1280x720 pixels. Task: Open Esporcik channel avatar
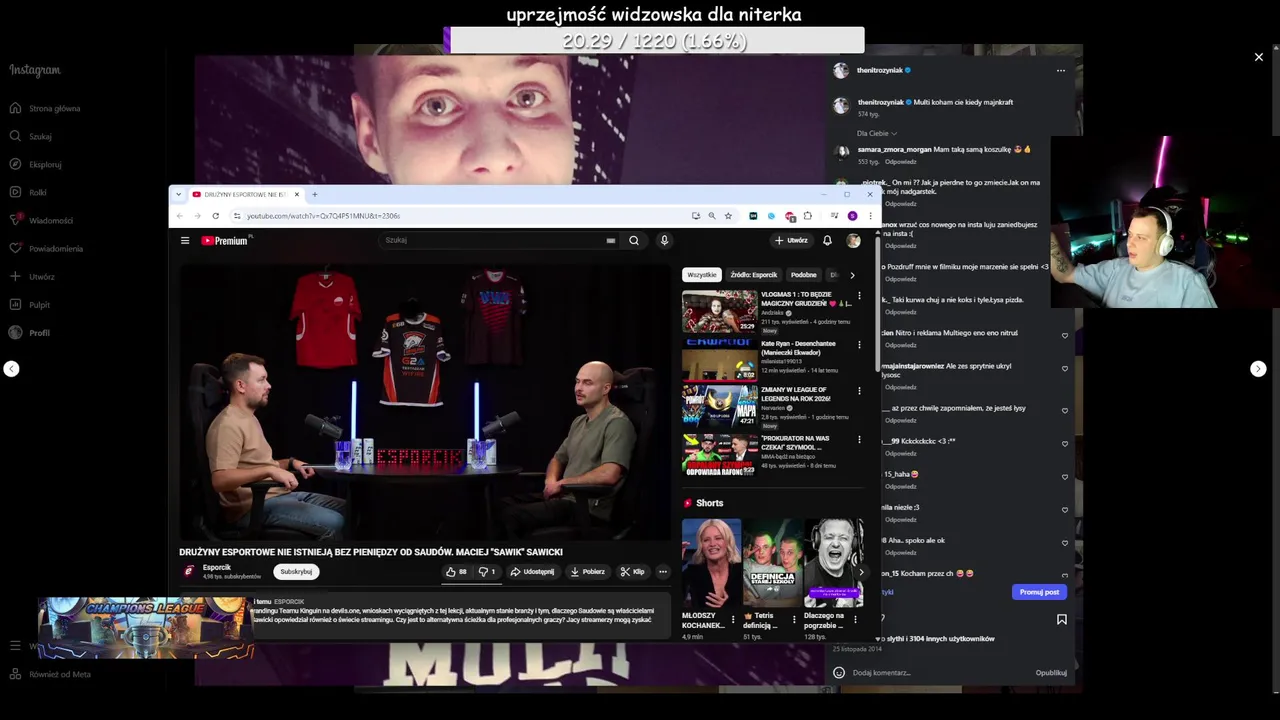[189, 571]
